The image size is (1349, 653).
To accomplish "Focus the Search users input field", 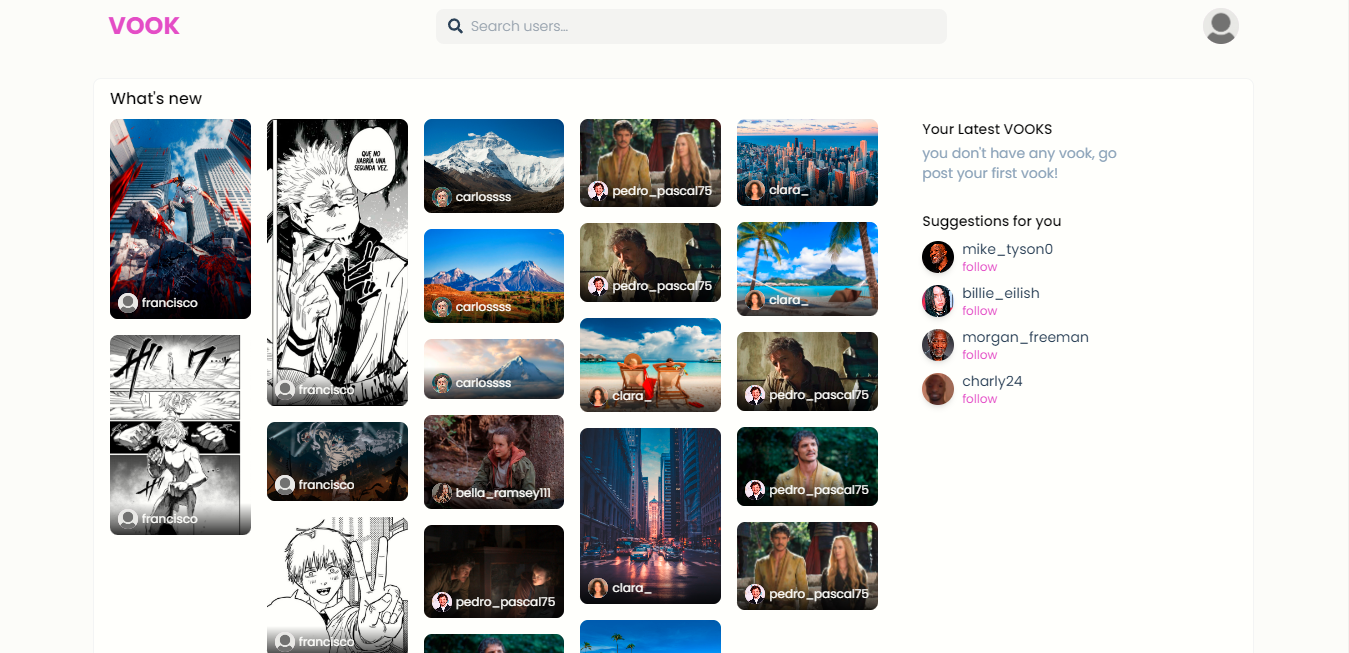I will pos(691,26).
